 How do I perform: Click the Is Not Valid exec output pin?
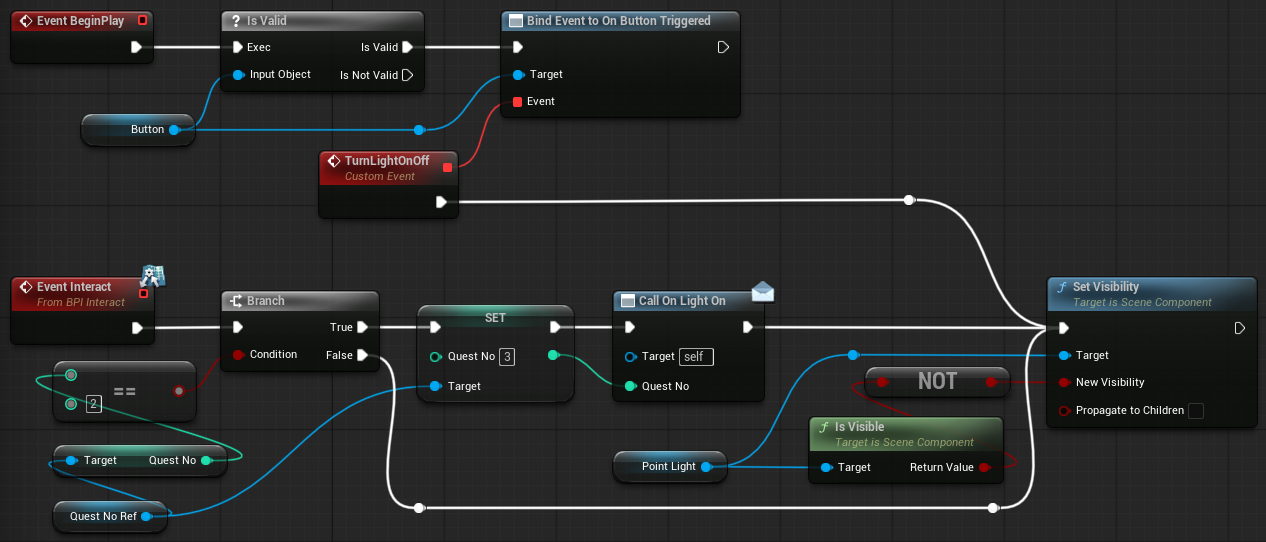[407, 75]
